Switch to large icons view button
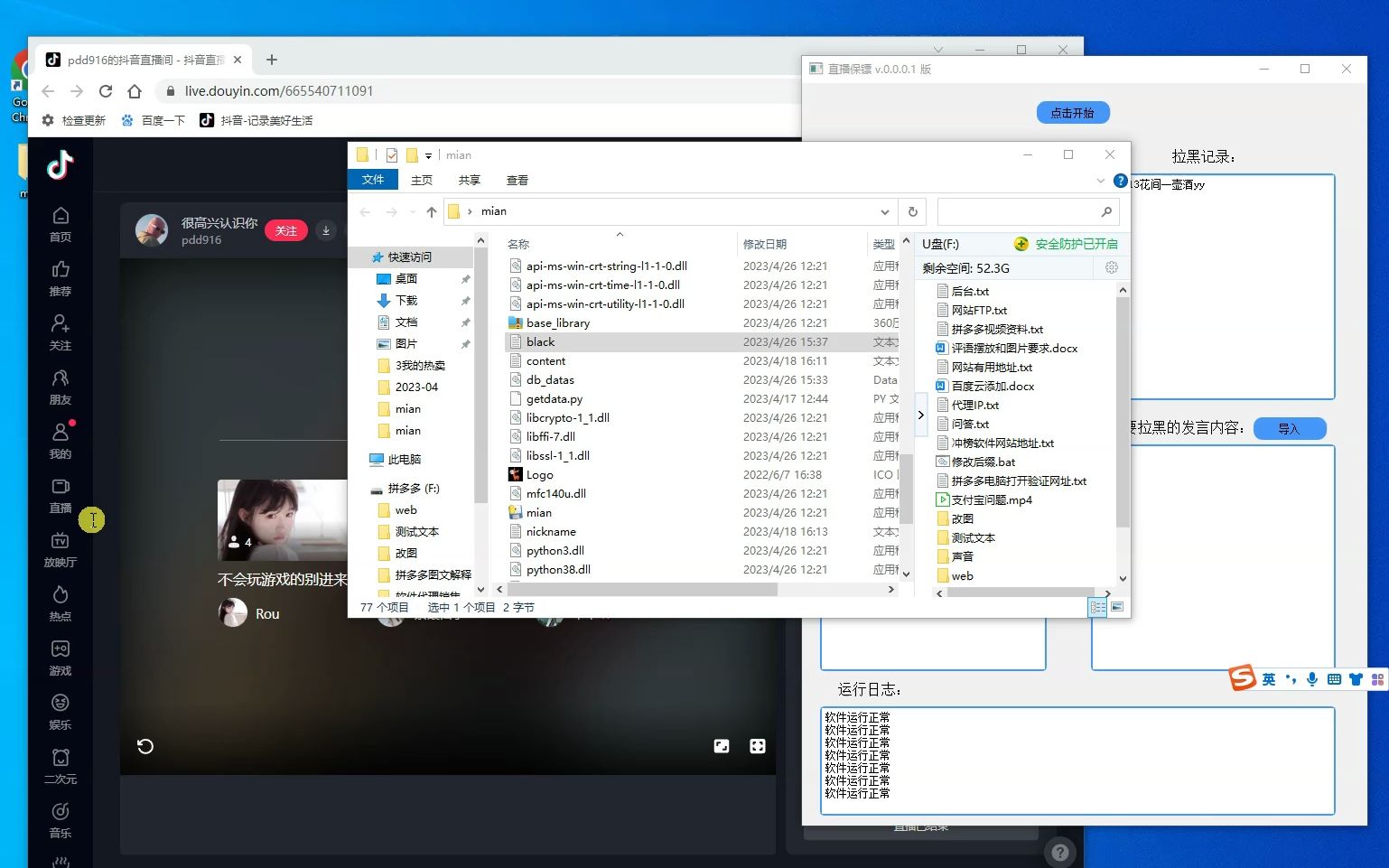Screen dimensions: 1389x868 point(1117,607)
